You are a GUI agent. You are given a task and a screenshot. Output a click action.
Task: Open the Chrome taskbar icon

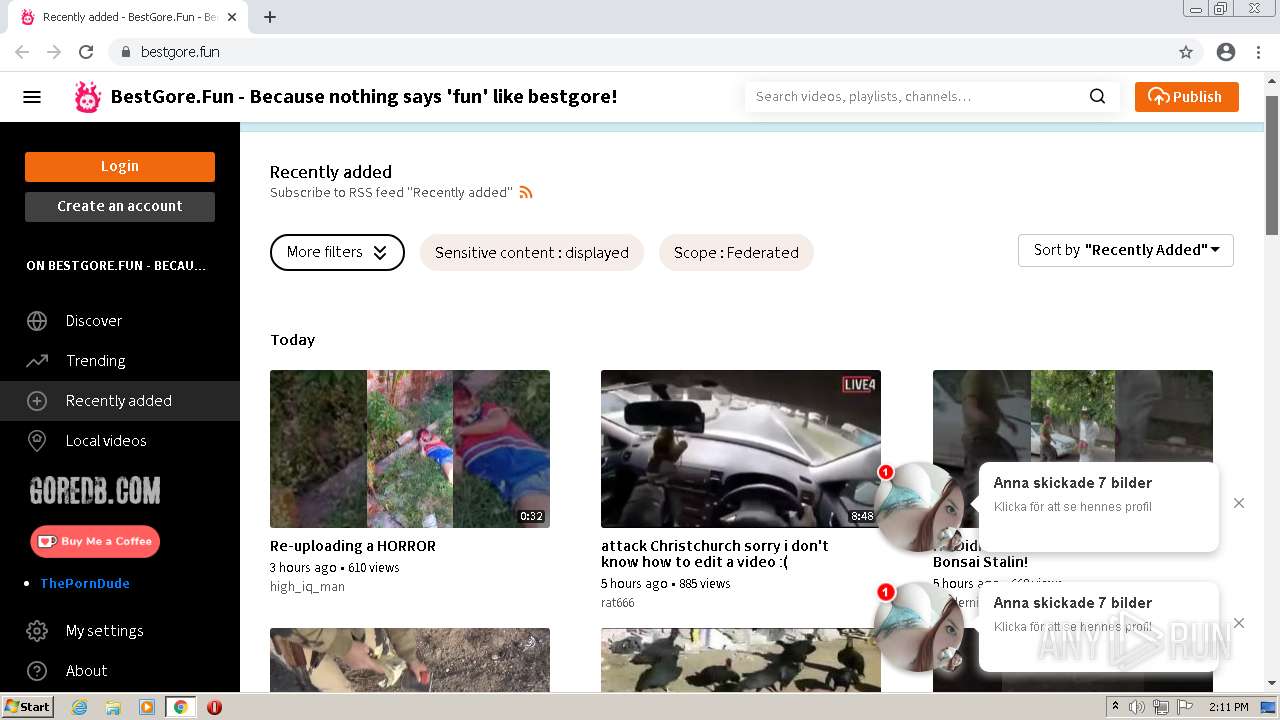coord(180,707)
